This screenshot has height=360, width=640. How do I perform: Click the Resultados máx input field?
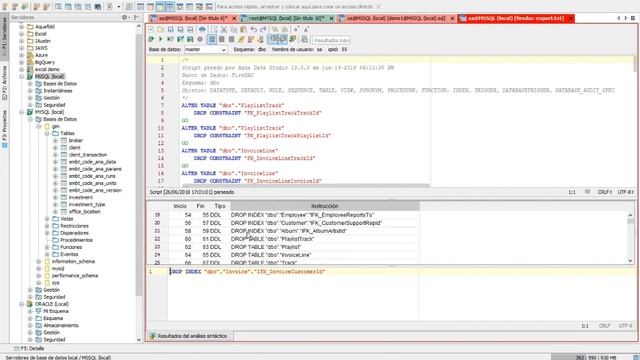331,40
